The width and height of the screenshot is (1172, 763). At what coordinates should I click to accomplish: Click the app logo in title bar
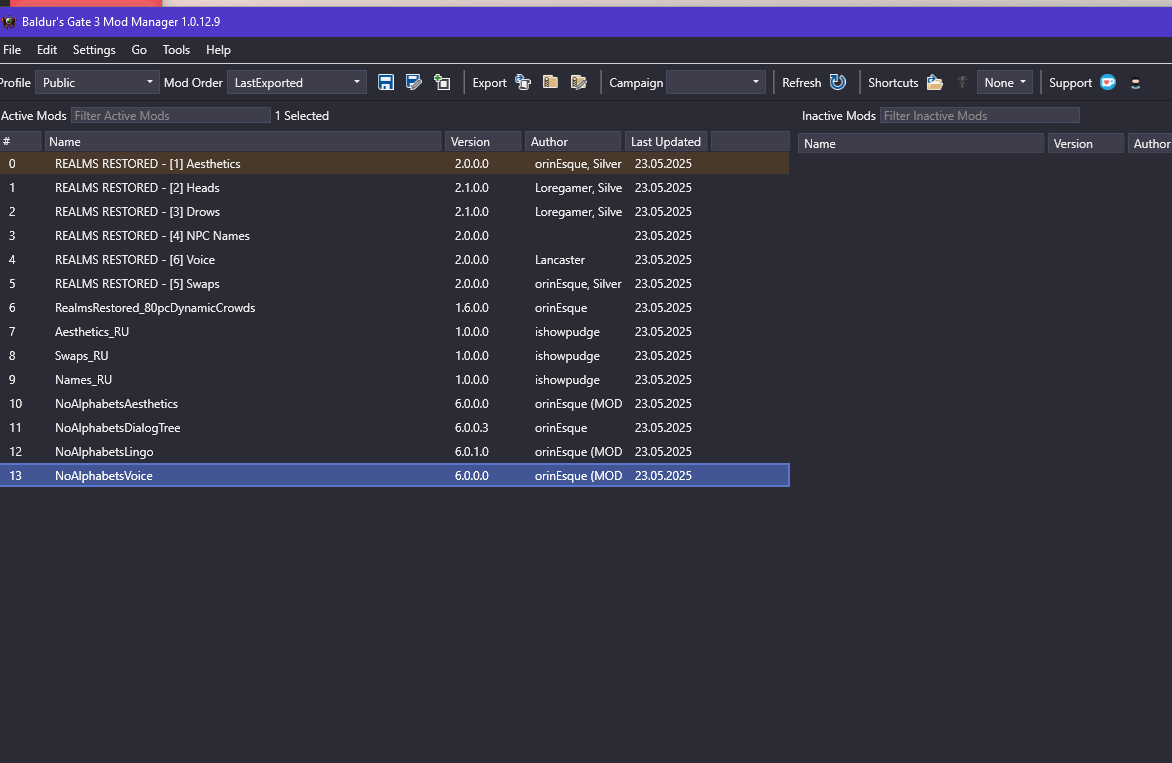click(x=9, y=22)
